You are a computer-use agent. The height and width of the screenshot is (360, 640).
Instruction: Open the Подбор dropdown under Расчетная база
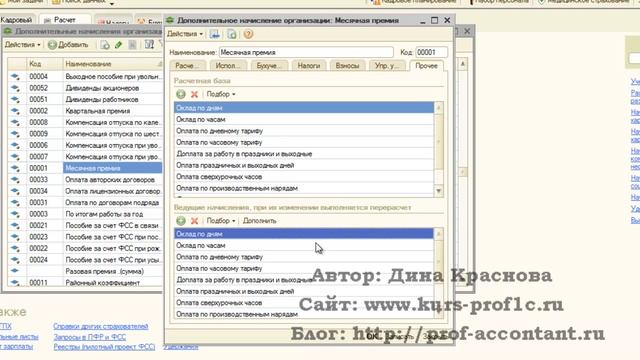(x=221, y=94)
